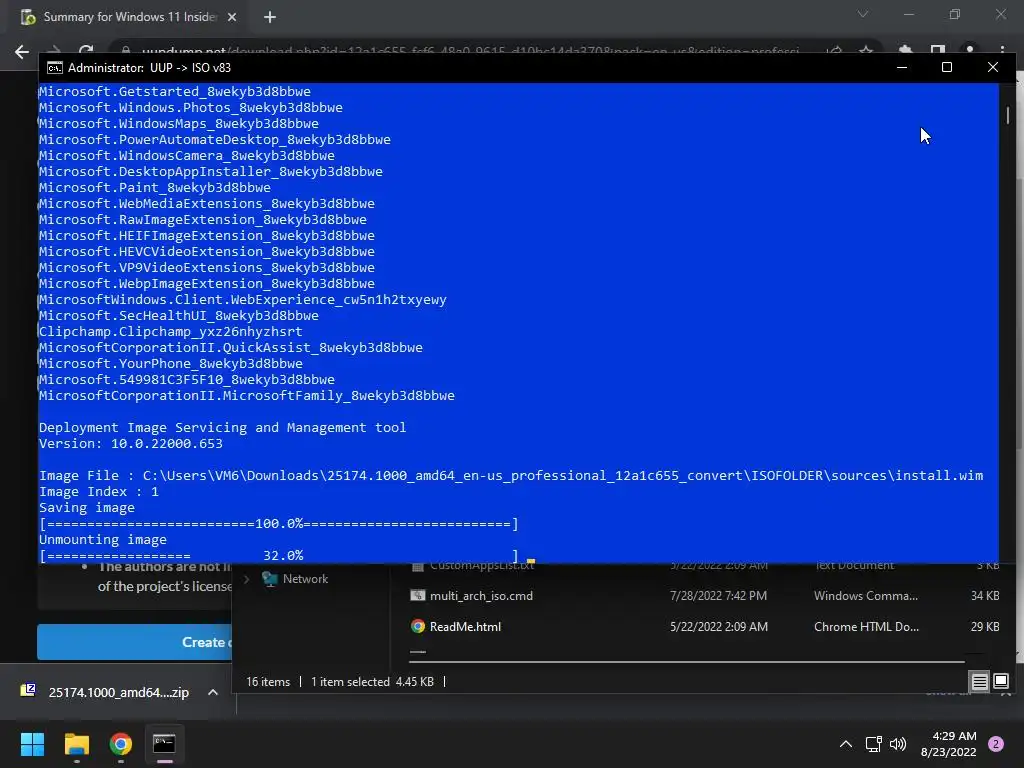The image size is (1024, 768).
Task: Click the Network computer icon in the Explorer pane
Action: click(x=269, y=579)
